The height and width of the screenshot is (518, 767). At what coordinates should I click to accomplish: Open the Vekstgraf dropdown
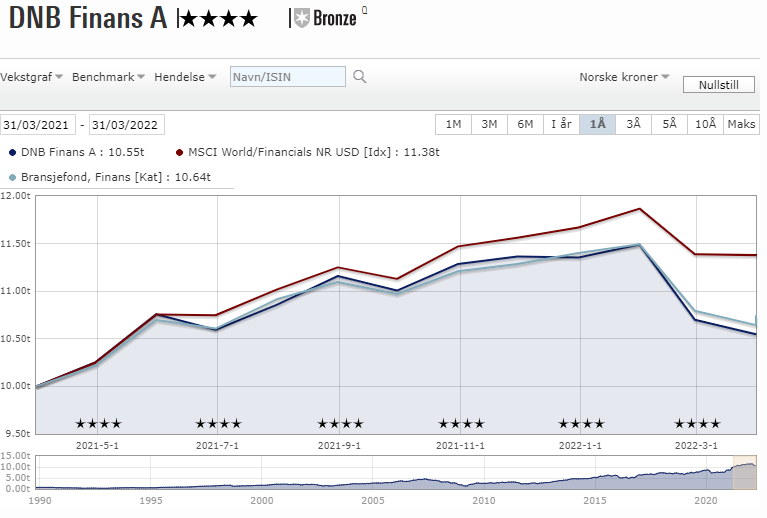pyautogui.click(x=31, y=77)
